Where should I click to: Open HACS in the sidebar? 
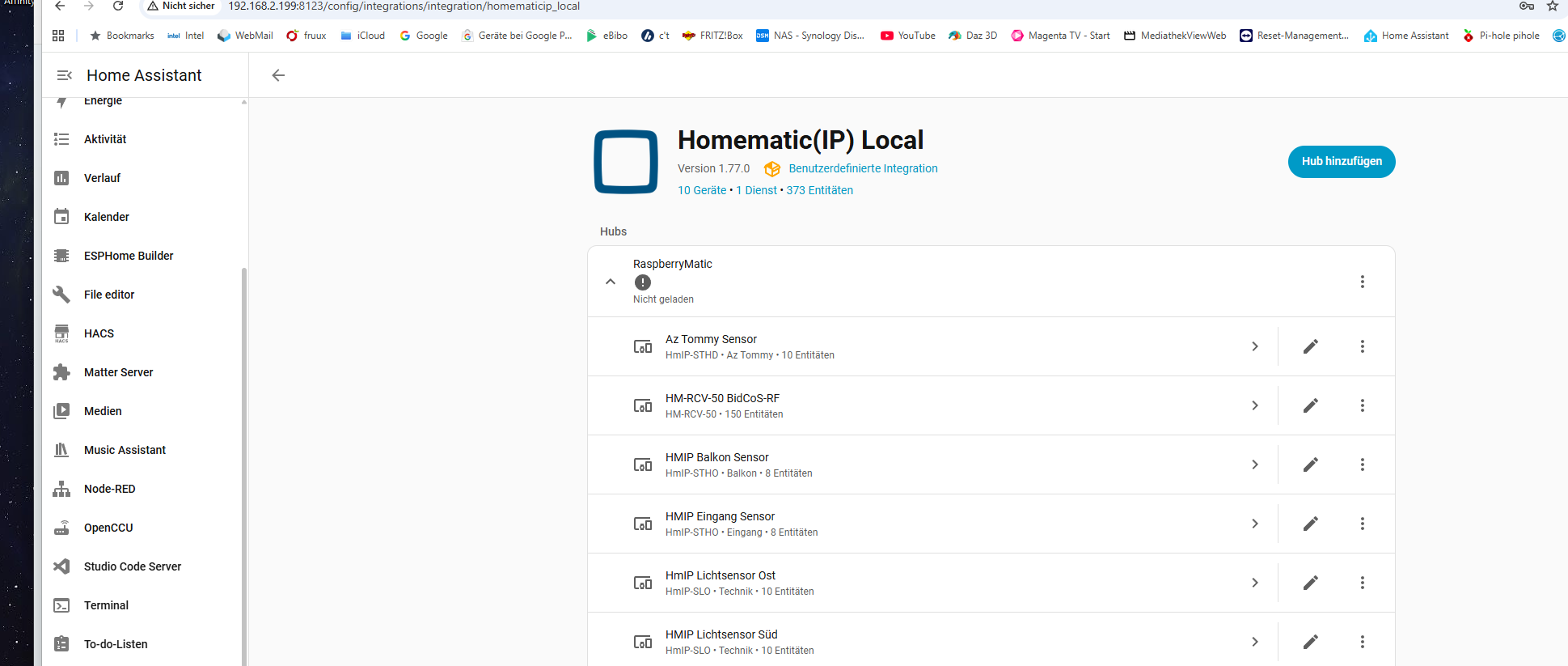99,333
